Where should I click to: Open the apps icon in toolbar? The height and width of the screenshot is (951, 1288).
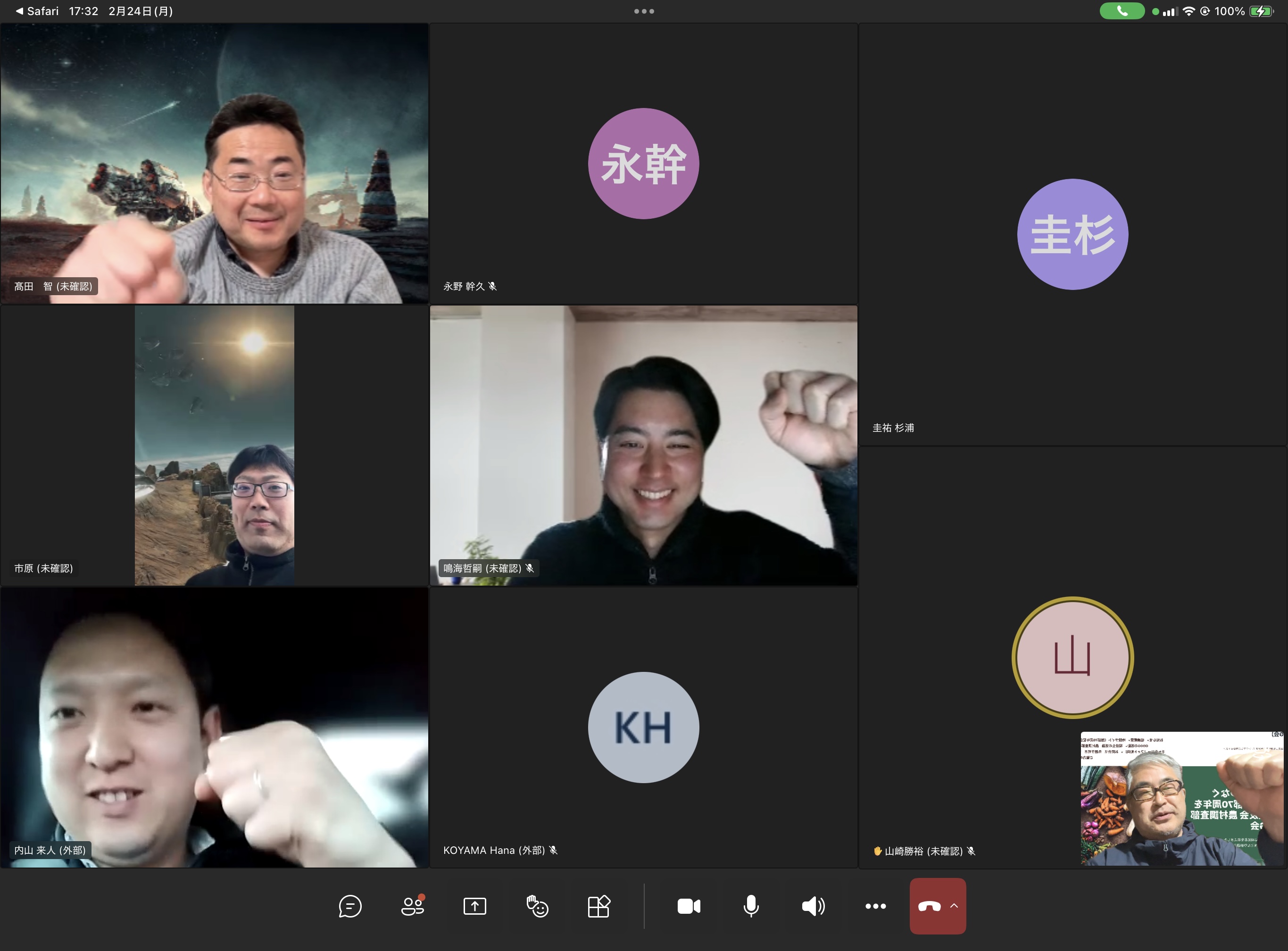(599, 906)
